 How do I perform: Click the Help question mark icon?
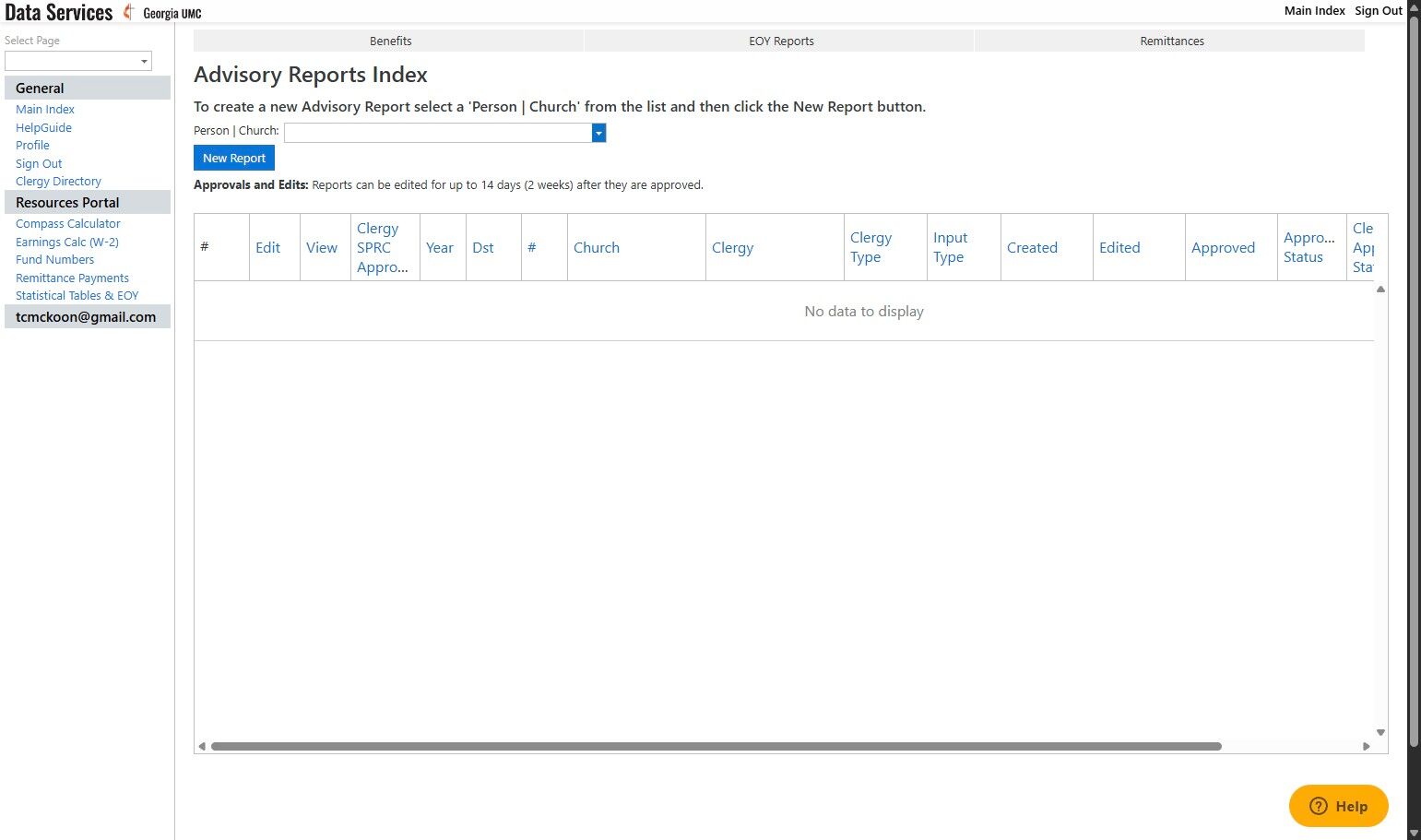click(1319, 806)
